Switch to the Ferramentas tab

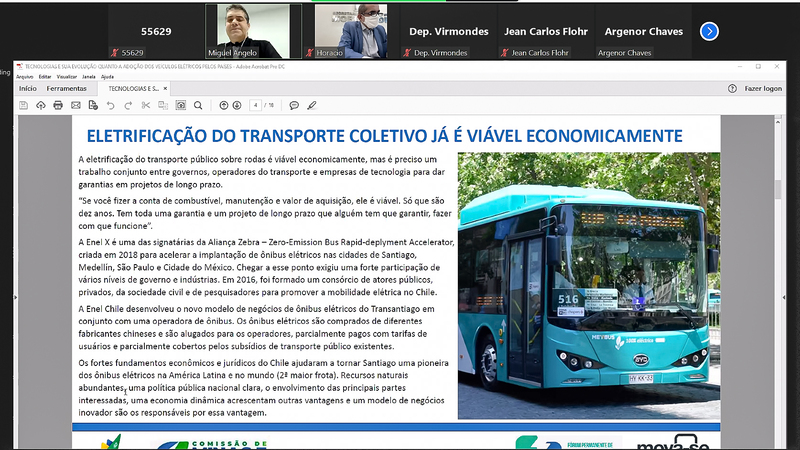pos(66,88)
